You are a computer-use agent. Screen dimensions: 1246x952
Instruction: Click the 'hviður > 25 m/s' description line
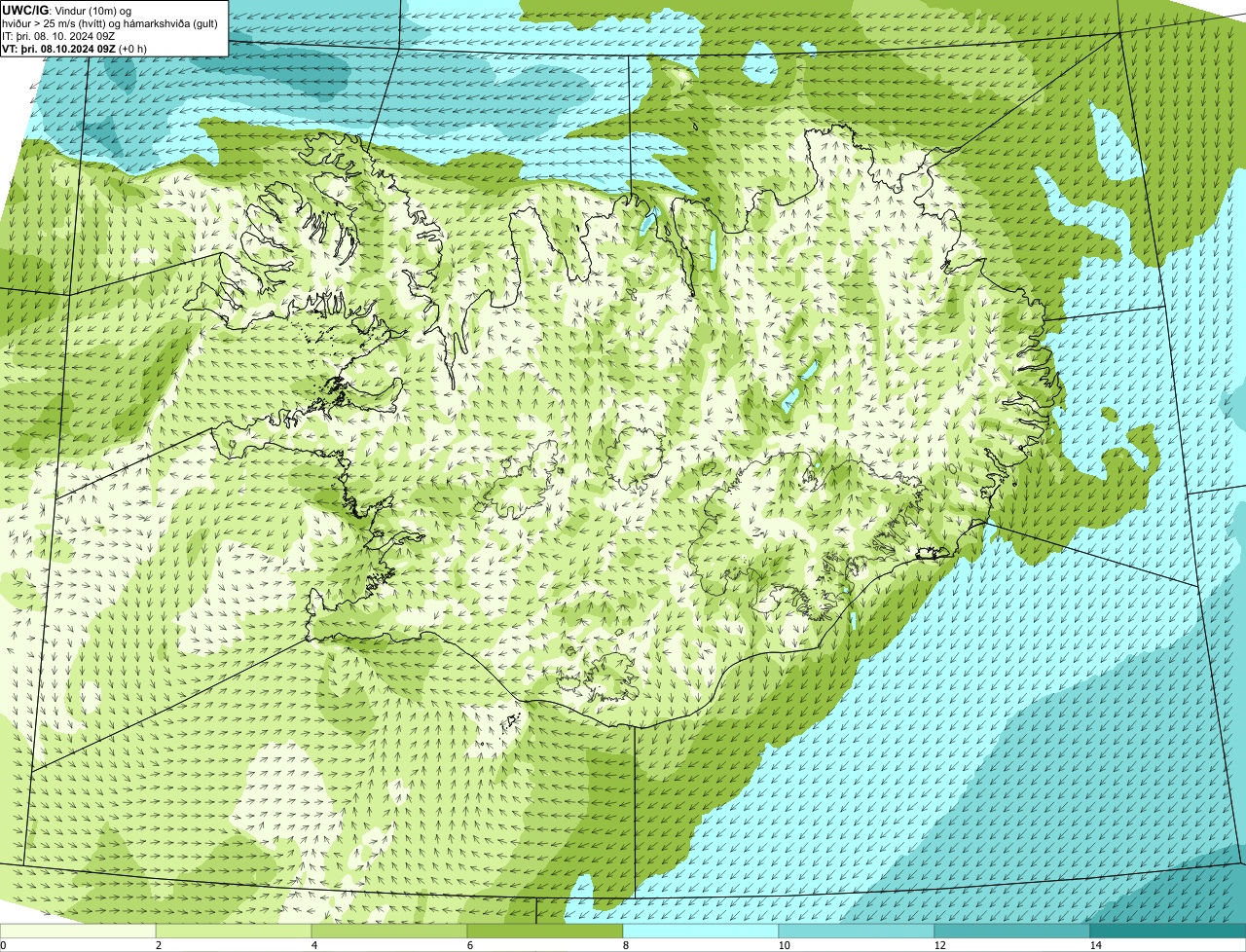coord(110,22)
